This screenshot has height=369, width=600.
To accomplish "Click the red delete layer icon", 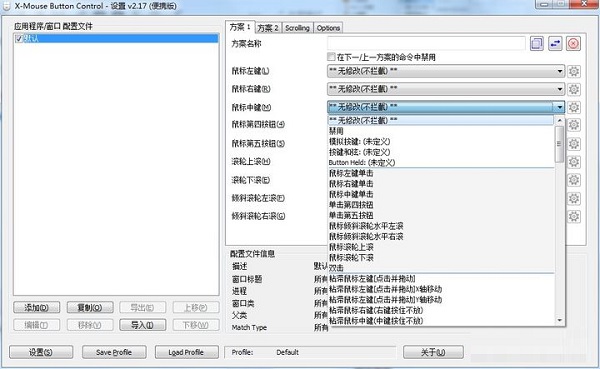I will click(x=573, y=44).
